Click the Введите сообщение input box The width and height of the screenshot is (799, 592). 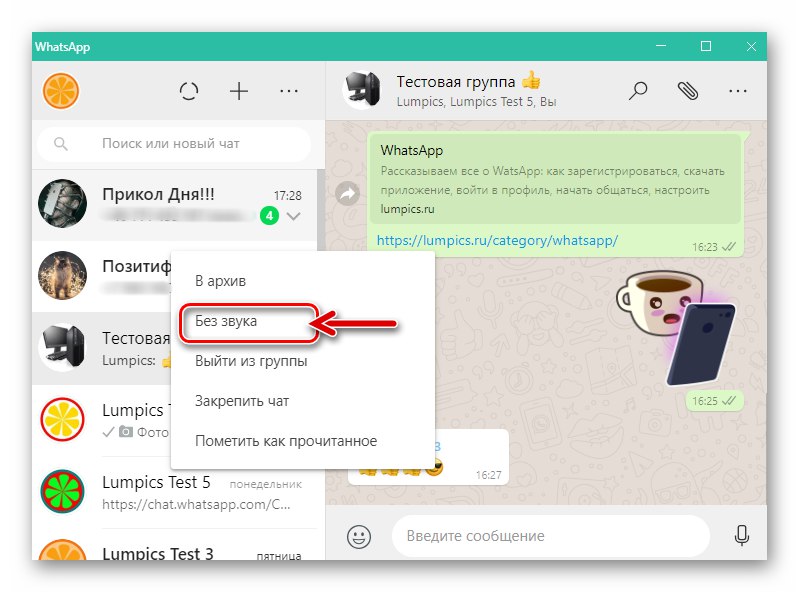[550, 536]
